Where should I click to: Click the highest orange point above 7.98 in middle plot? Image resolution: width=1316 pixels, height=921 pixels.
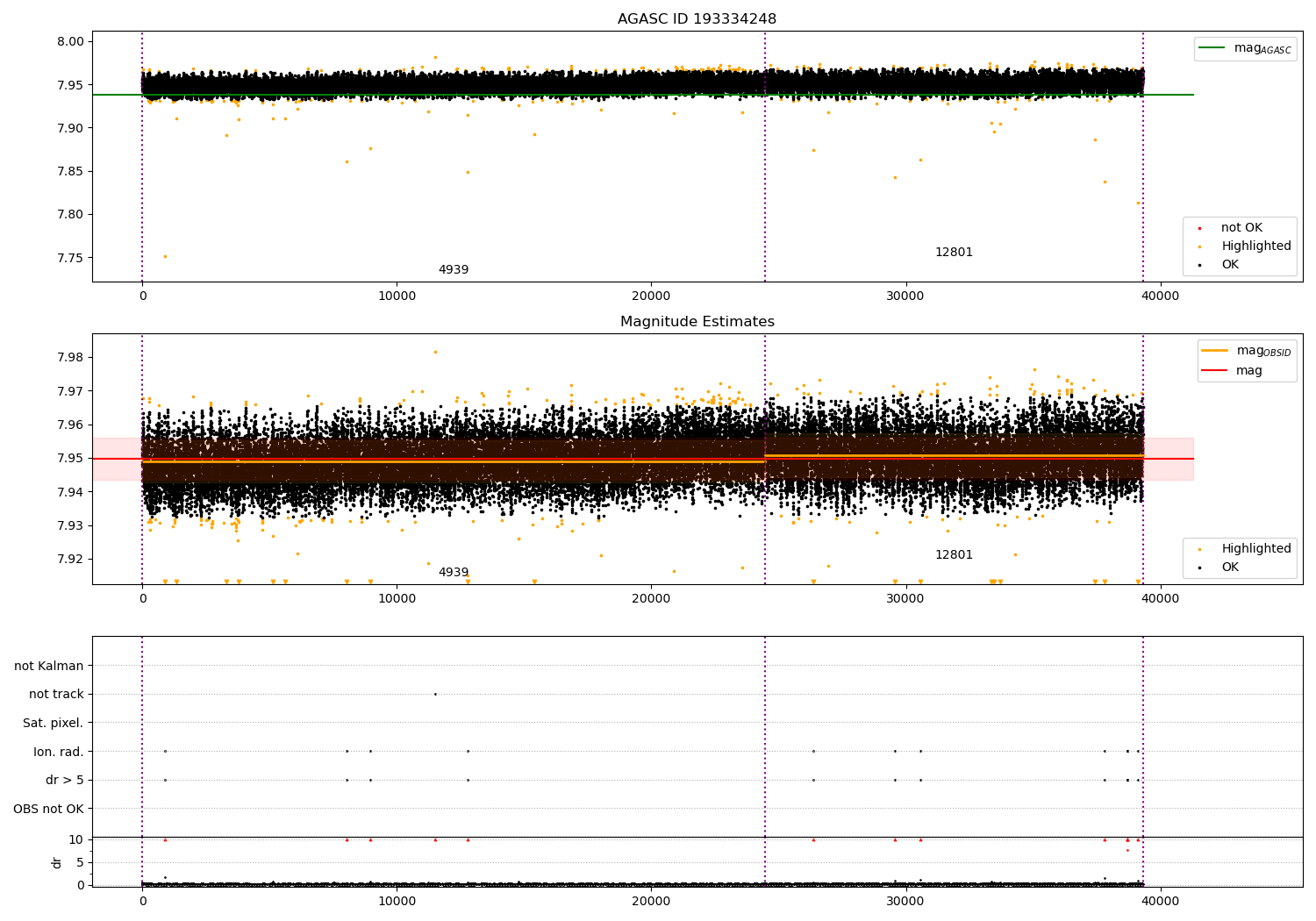435,352
